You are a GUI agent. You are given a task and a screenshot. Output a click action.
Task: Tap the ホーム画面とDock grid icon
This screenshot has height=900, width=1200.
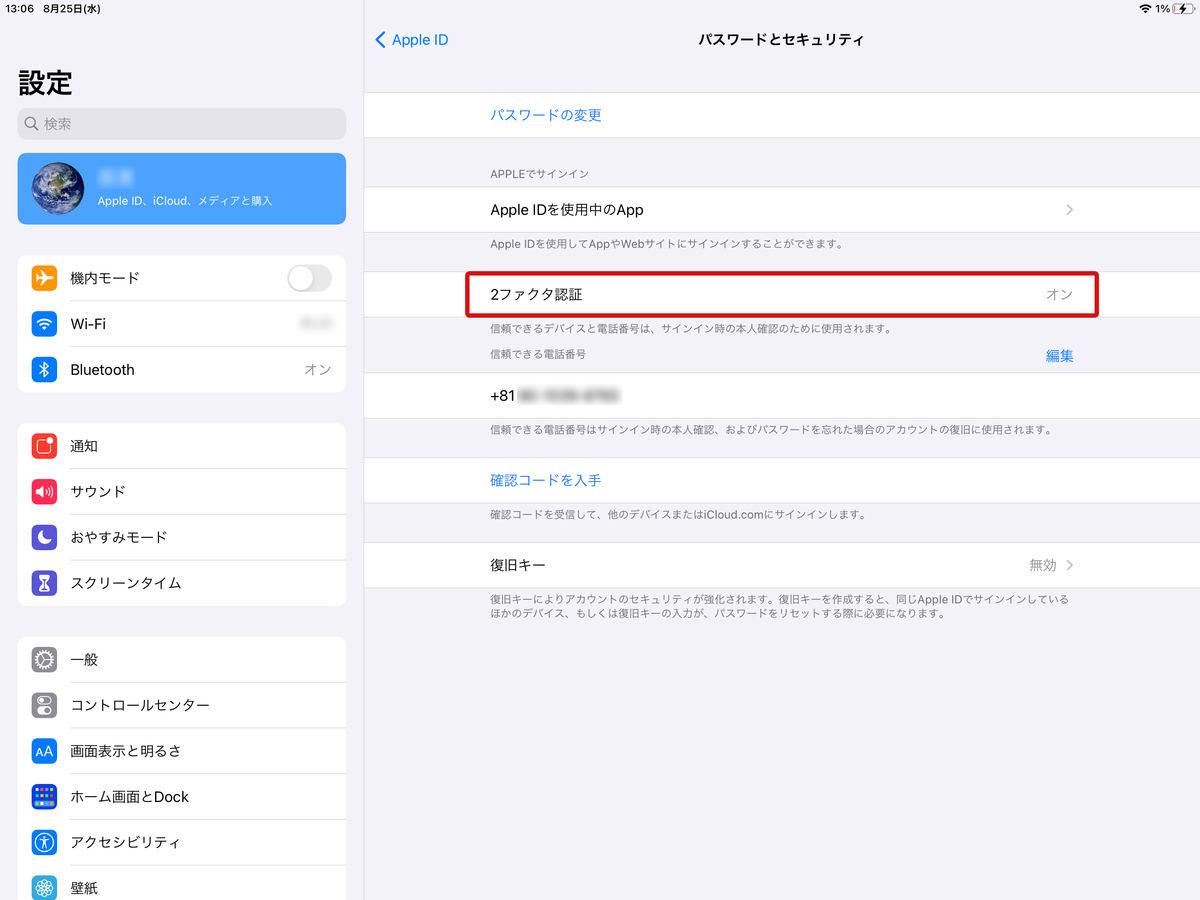44,797
